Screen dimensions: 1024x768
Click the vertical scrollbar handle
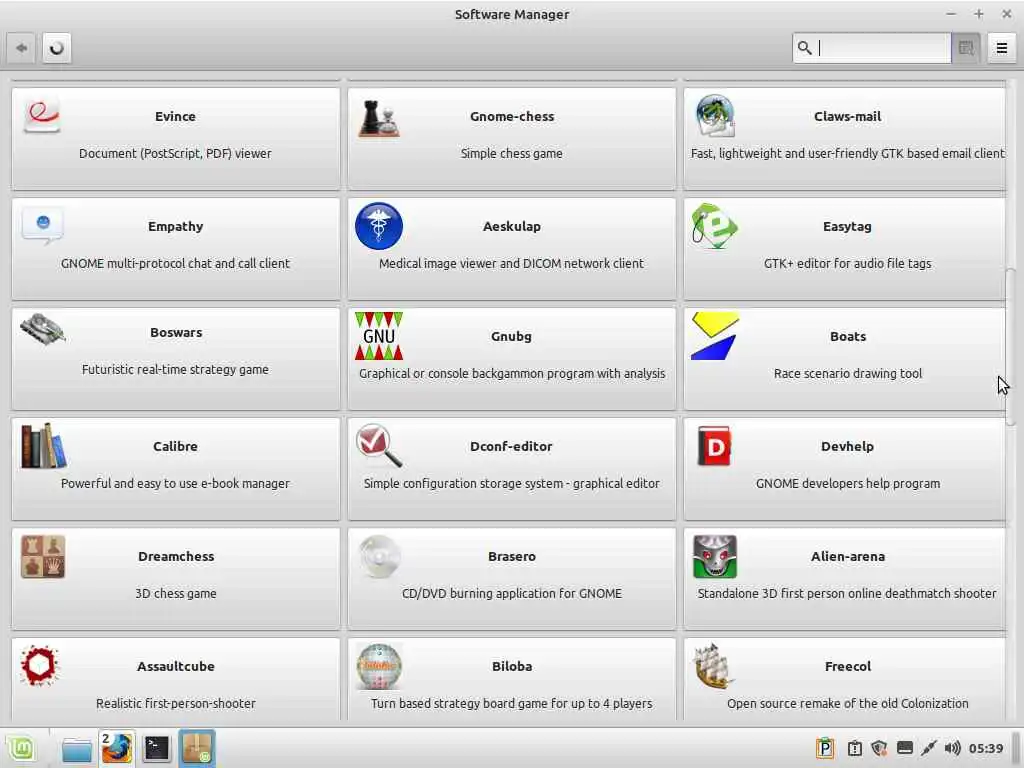tap(1010, 346)
